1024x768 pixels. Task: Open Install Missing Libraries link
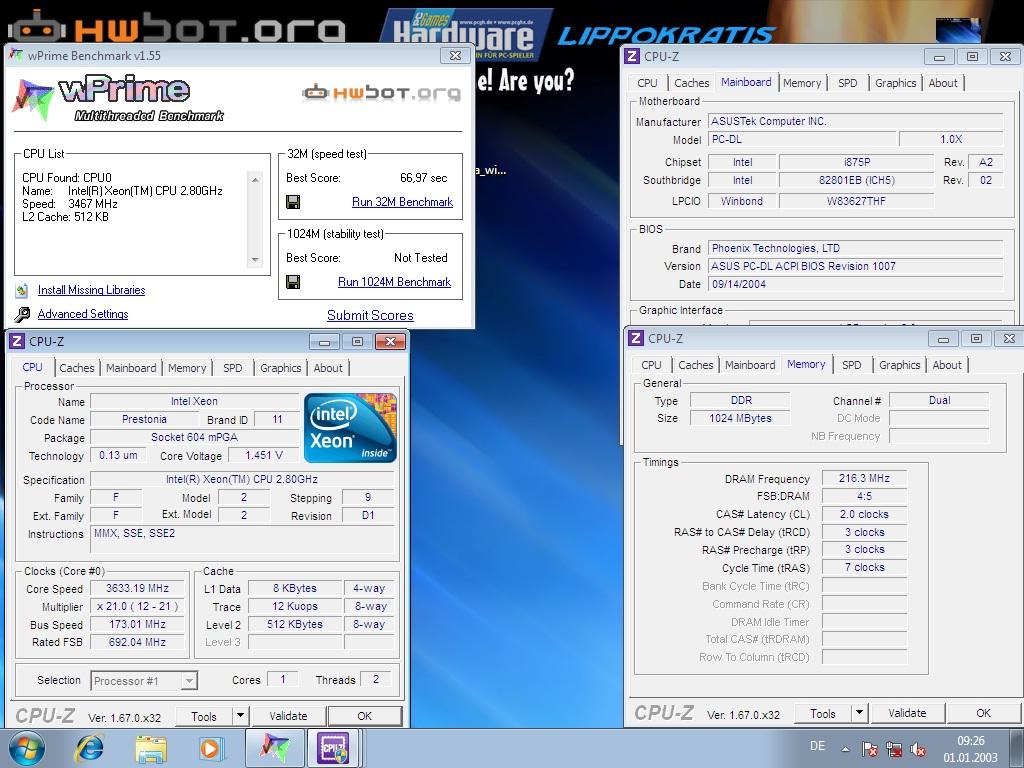click(x=91, y=290)
